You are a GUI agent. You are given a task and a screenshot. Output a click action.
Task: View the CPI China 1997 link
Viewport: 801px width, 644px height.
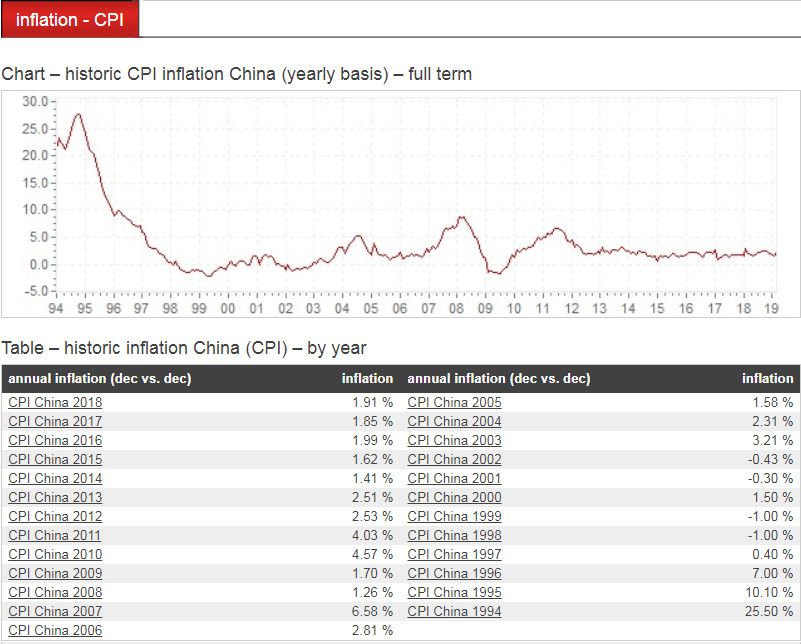(x=455, y=554)
